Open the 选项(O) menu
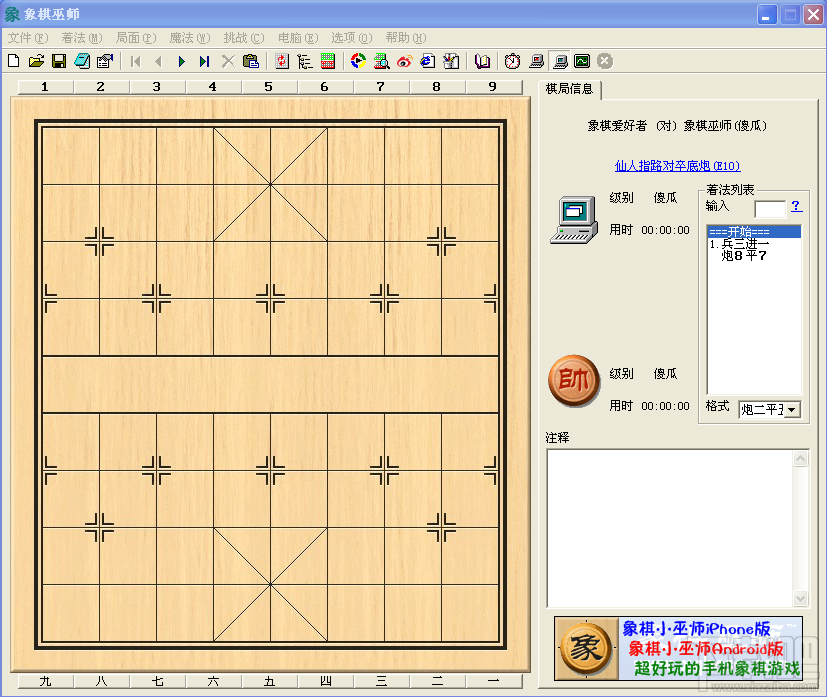 pyautogui.click(x=352, y=38)
